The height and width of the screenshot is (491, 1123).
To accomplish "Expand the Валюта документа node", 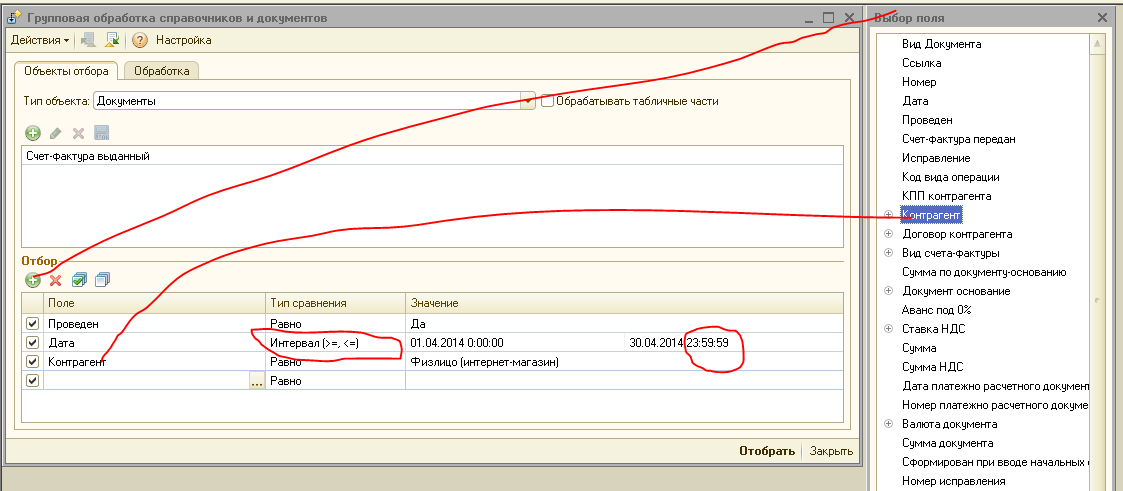I will pyautogui.click(x=889, y=424).
